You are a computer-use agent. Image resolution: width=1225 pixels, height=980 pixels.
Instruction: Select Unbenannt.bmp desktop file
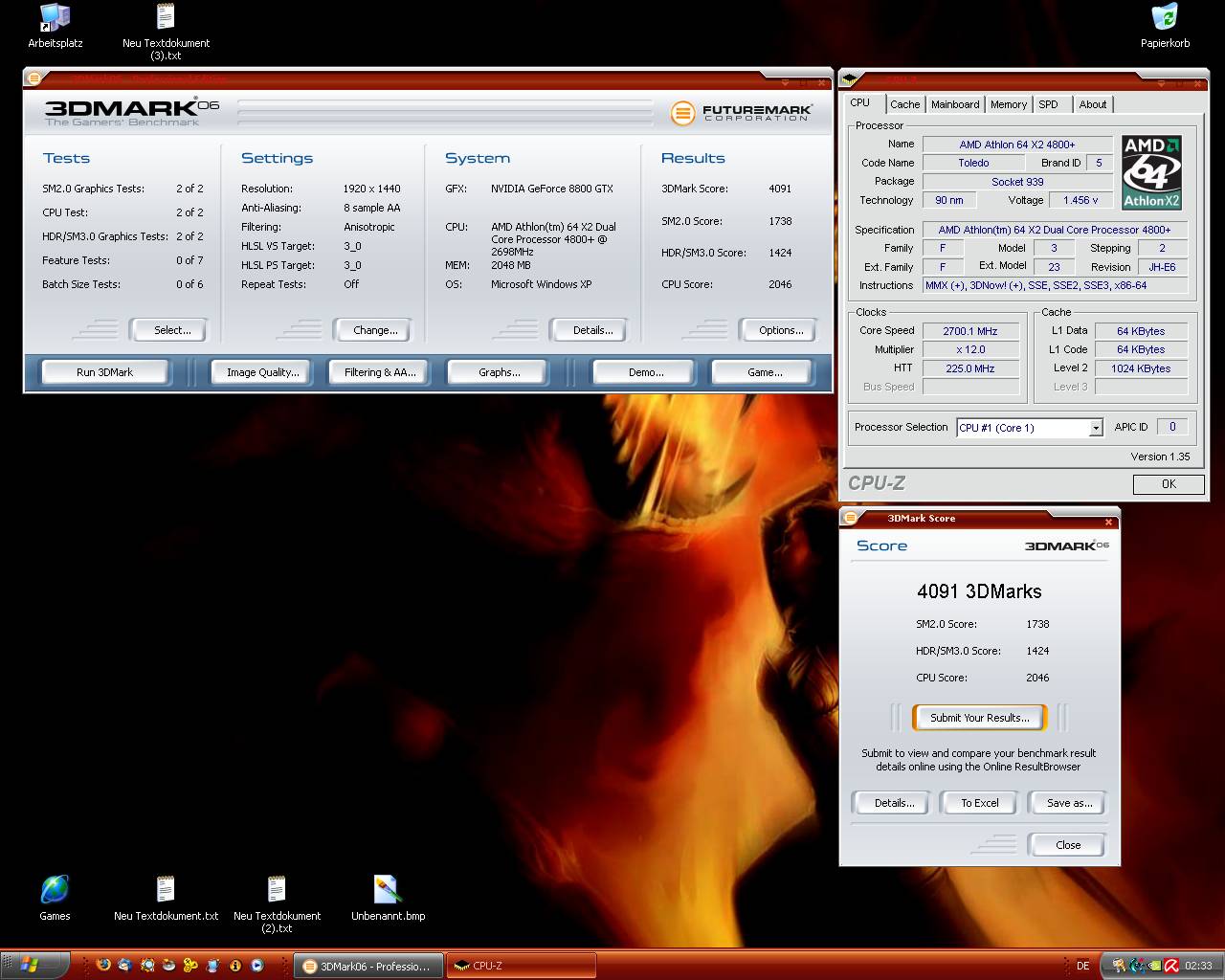click(x=388, y=898)
